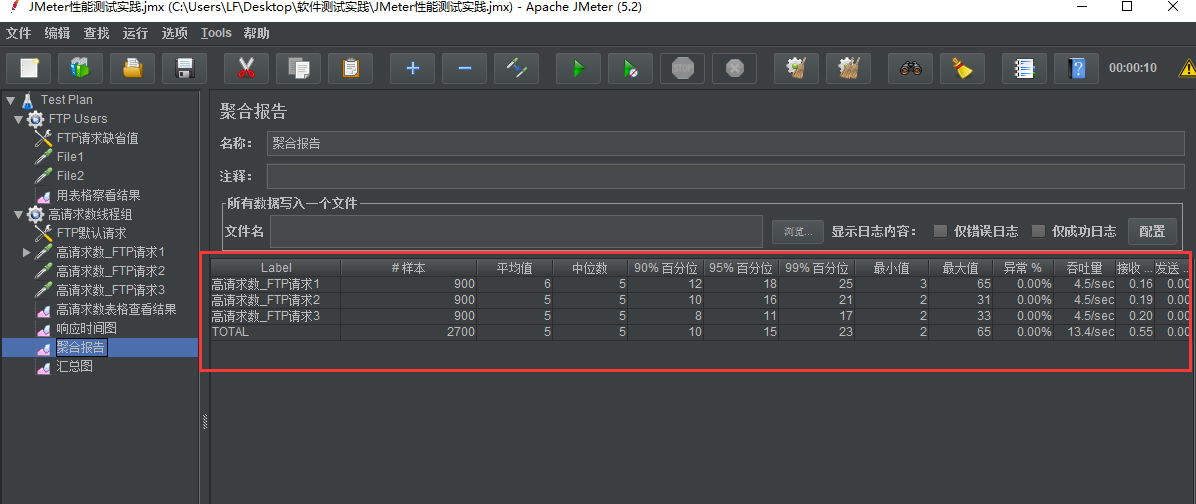Click the 文件名 input field
The image size is (1196, 504).
[x=516, y=231]
